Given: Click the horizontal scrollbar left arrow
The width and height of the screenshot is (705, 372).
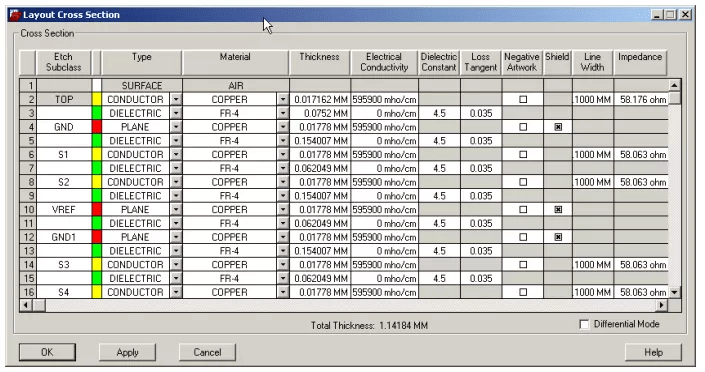Looking at the screenshot, I should pyautogui.click(x=26, y=305).
